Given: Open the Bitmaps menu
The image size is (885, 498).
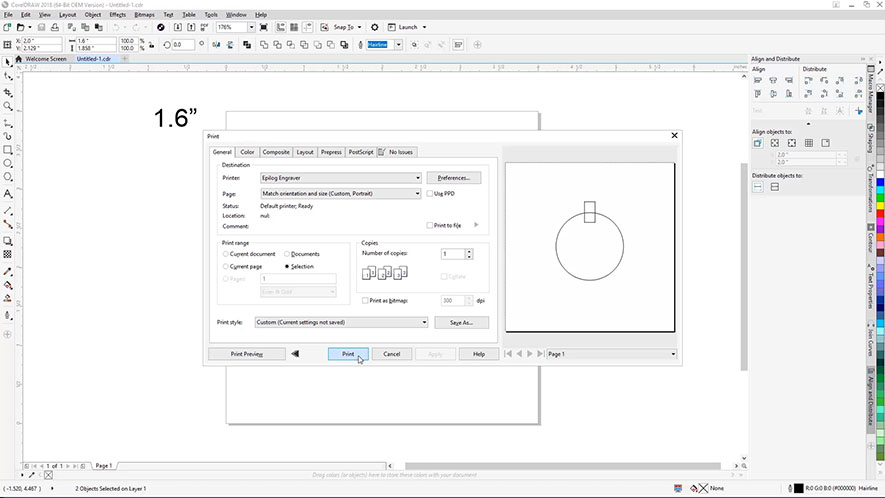Looking at the screenshot, I should 146,15.
